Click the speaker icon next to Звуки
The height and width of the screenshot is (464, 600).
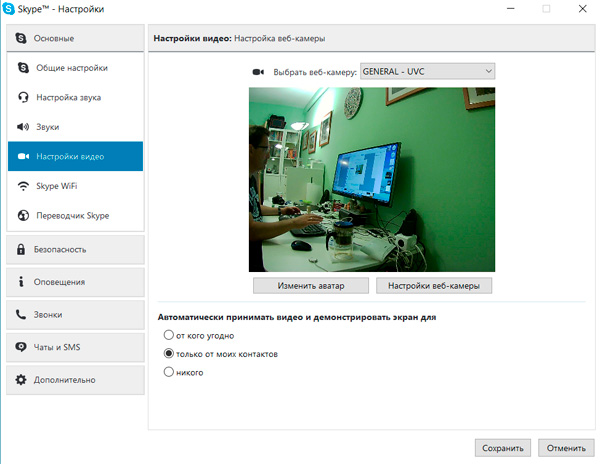(23, 127)
